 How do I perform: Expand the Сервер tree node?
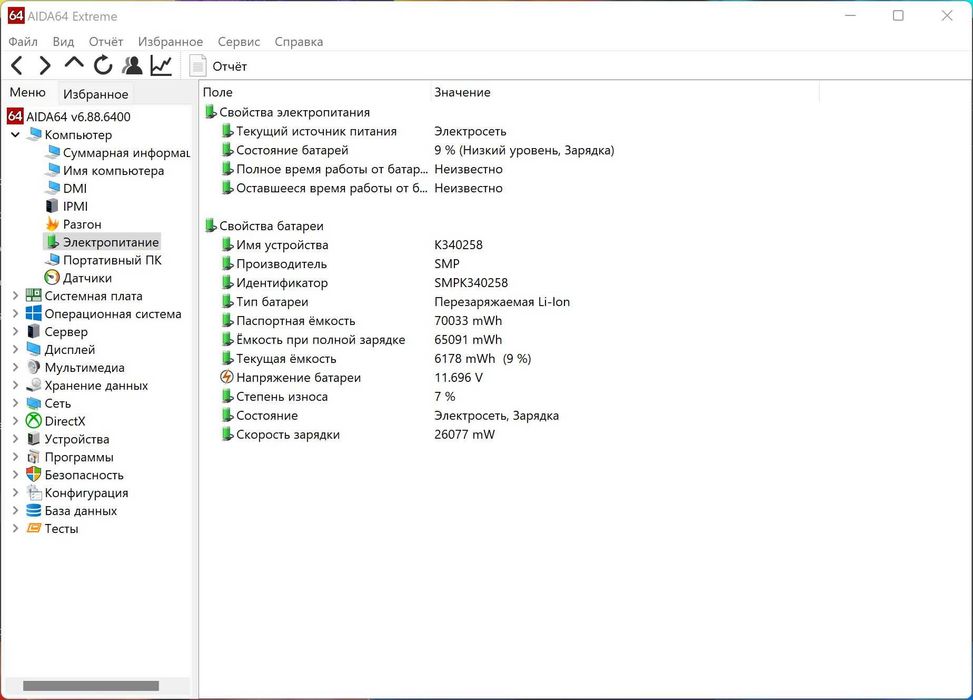point(16,331)
